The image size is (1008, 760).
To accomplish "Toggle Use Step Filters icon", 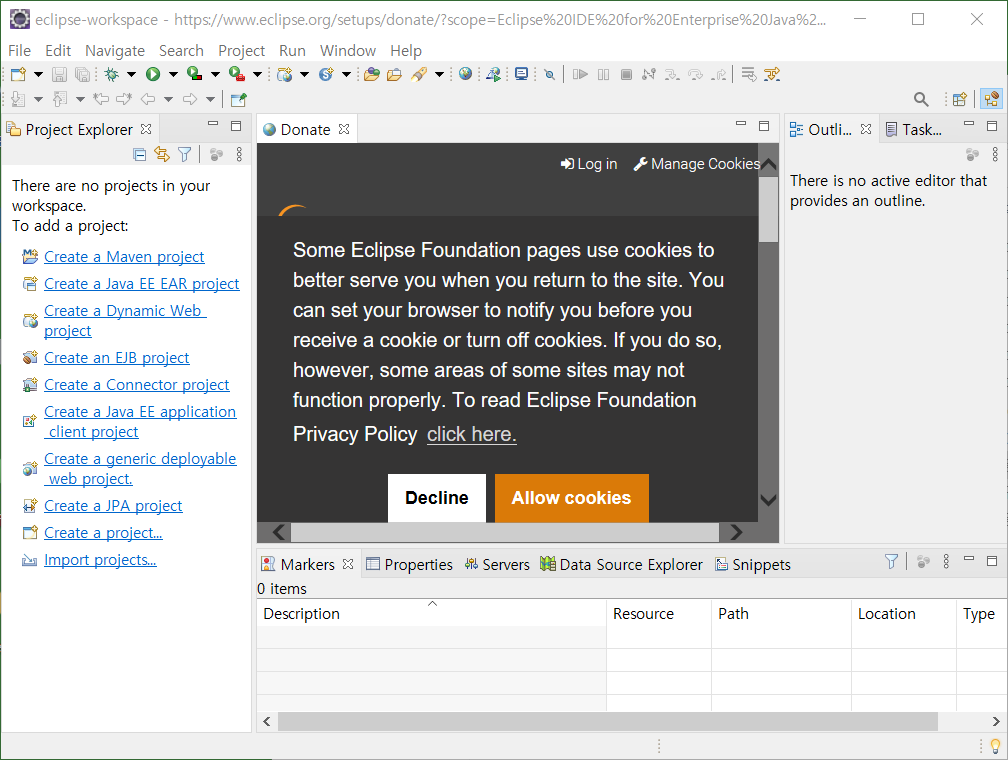I will point(771,75).
